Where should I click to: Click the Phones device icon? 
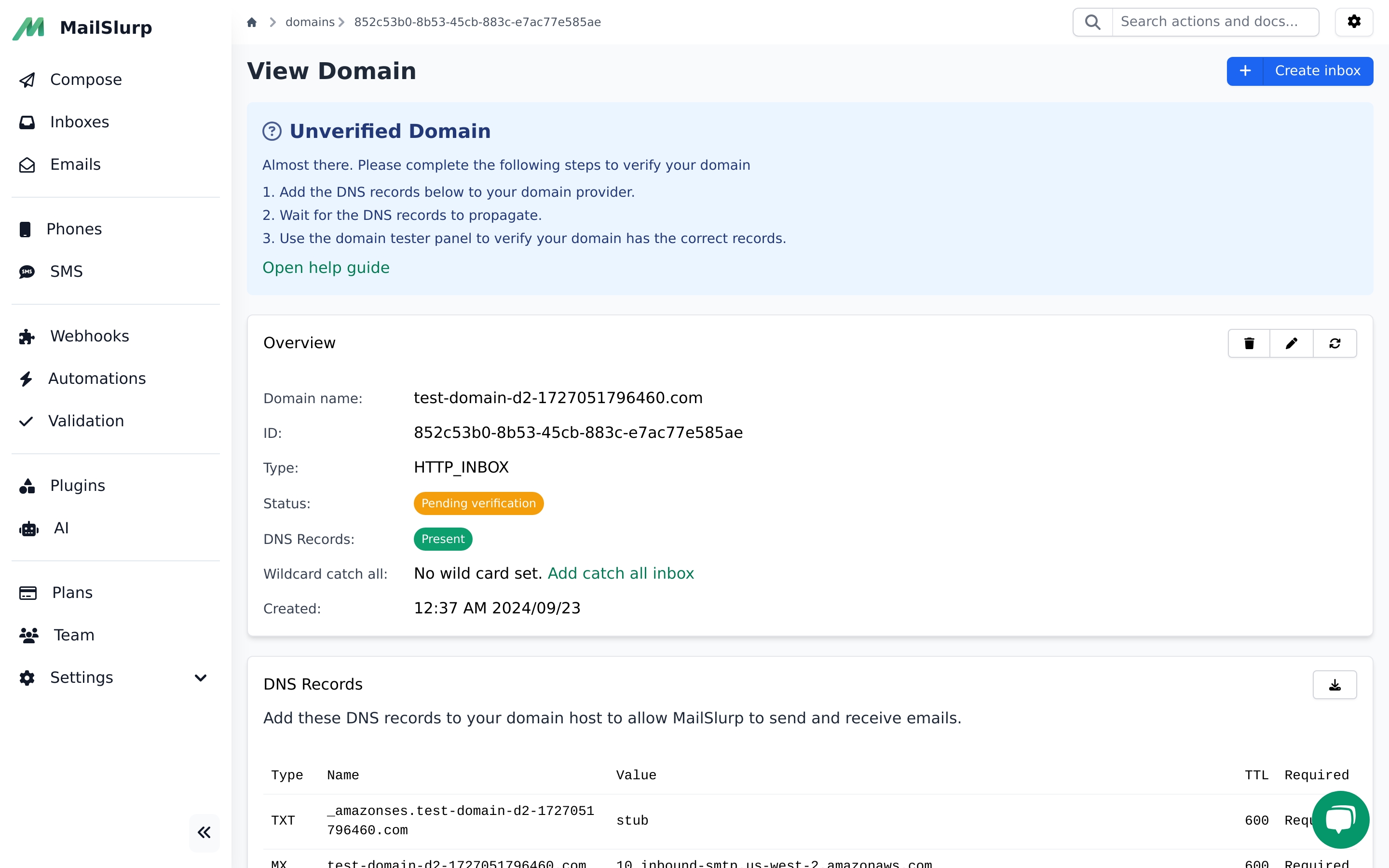coord(25,229)
